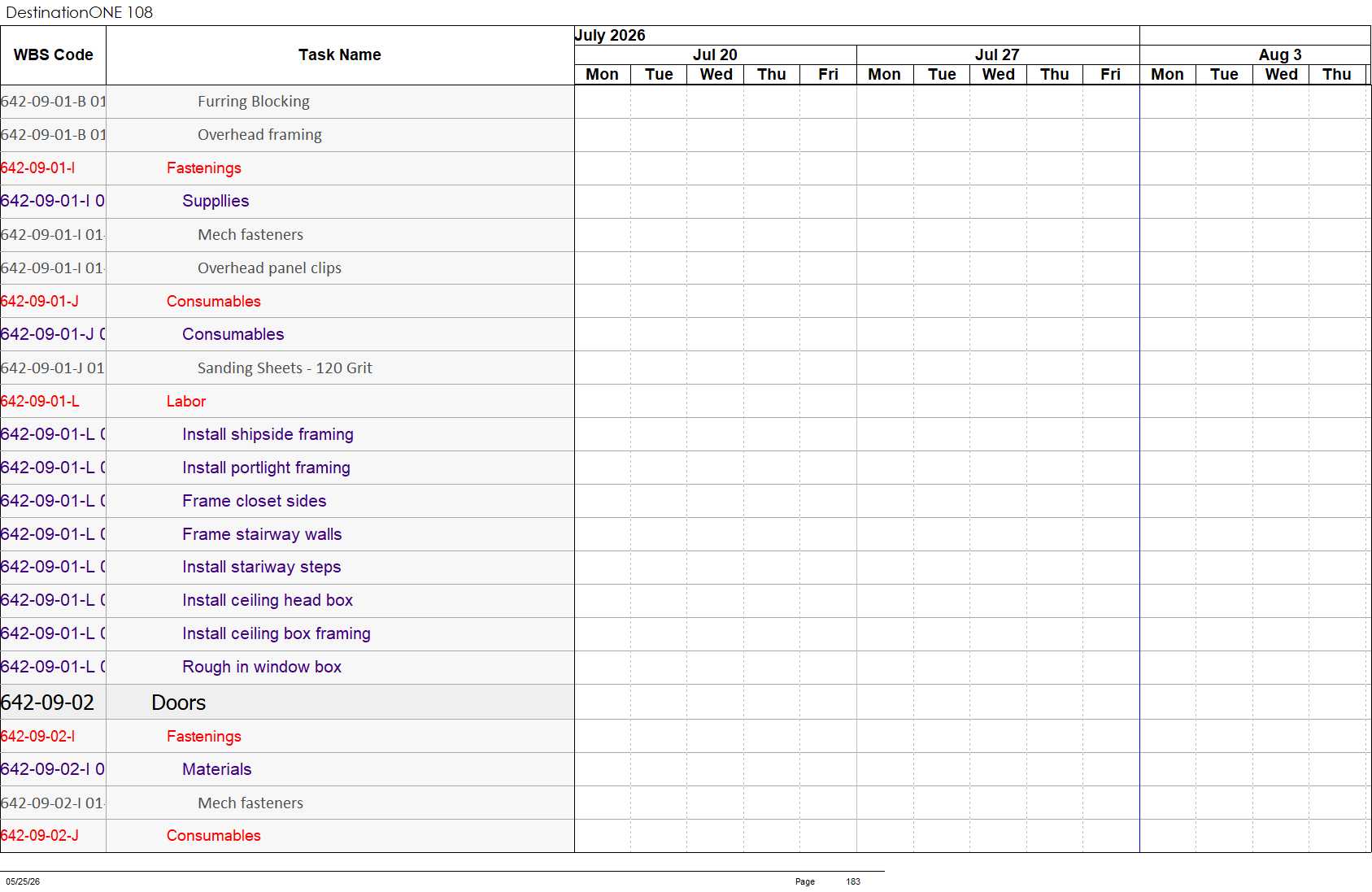Select Fri under Jul 27 week
The image size is (1372, 892).
(x=1111, y=75)
